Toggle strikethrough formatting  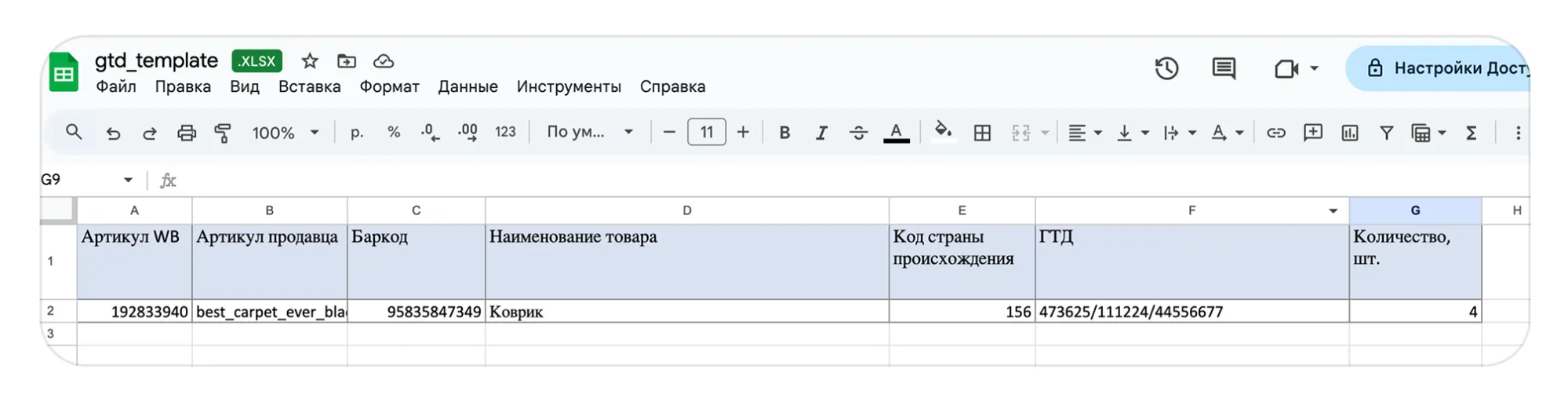[858, 133]
